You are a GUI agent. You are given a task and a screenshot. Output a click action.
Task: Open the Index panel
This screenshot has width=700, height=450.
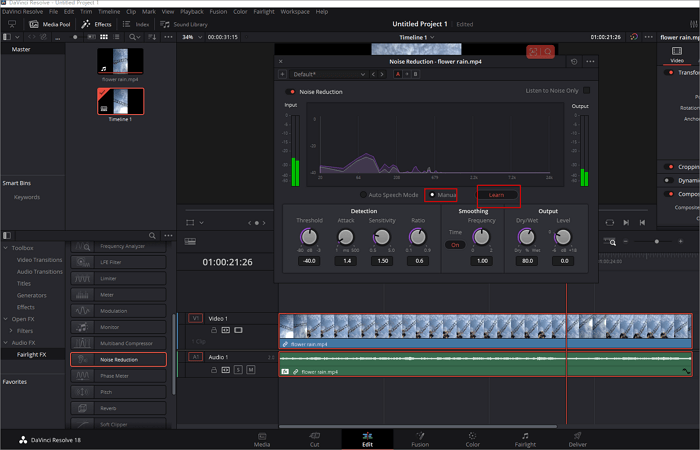point(136,24)
